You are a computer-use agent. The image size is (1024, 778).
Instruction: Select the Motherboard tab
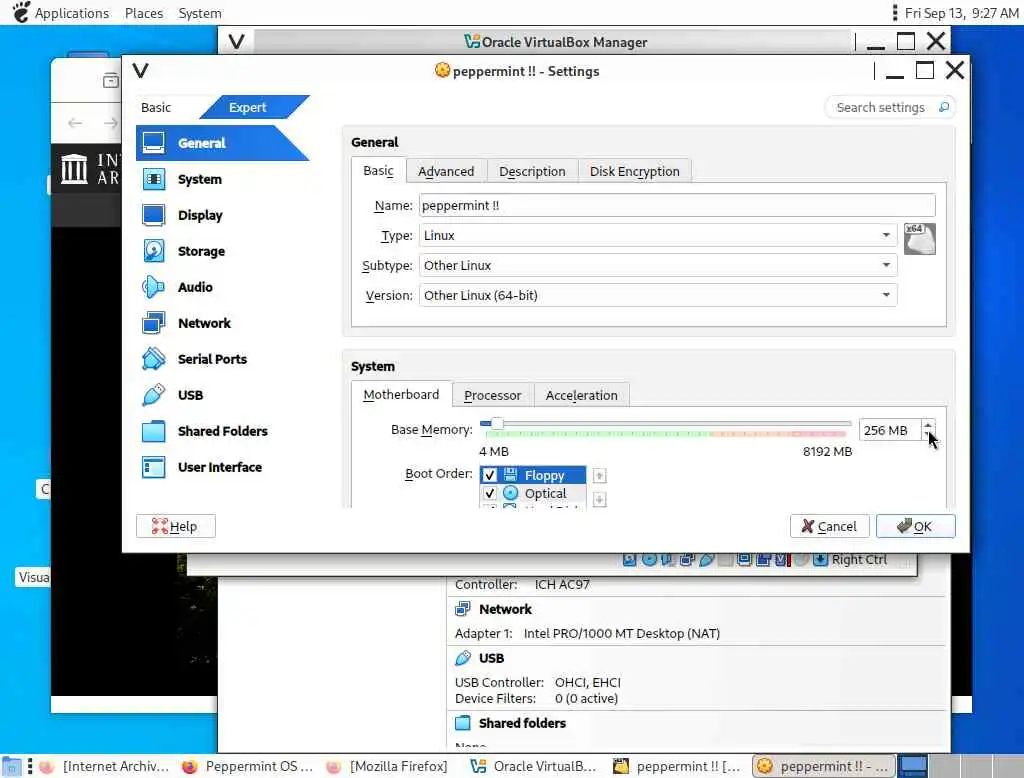[x=401, y=395]
